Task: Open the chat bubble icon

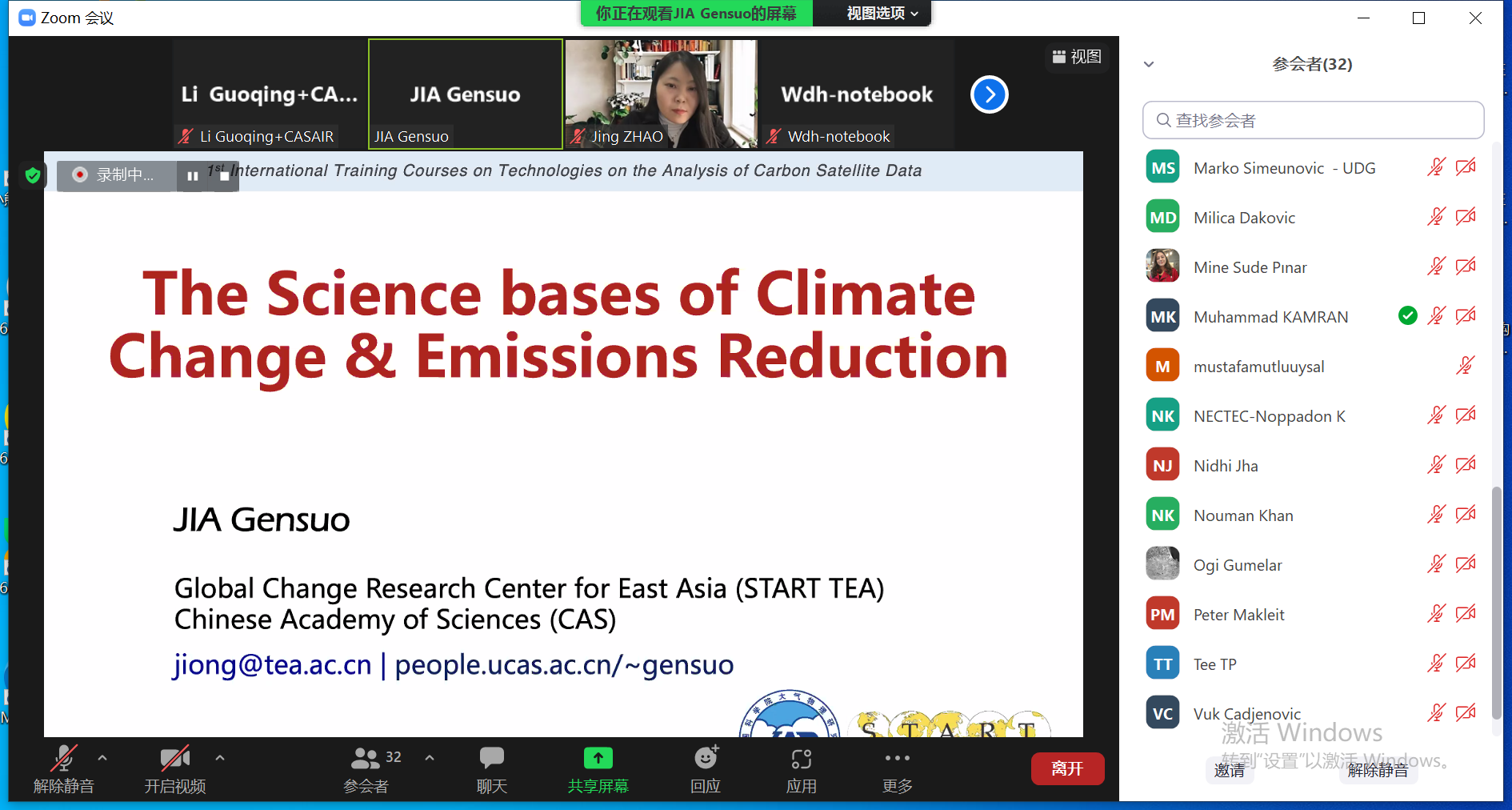Action: click(x=491, y=758)
